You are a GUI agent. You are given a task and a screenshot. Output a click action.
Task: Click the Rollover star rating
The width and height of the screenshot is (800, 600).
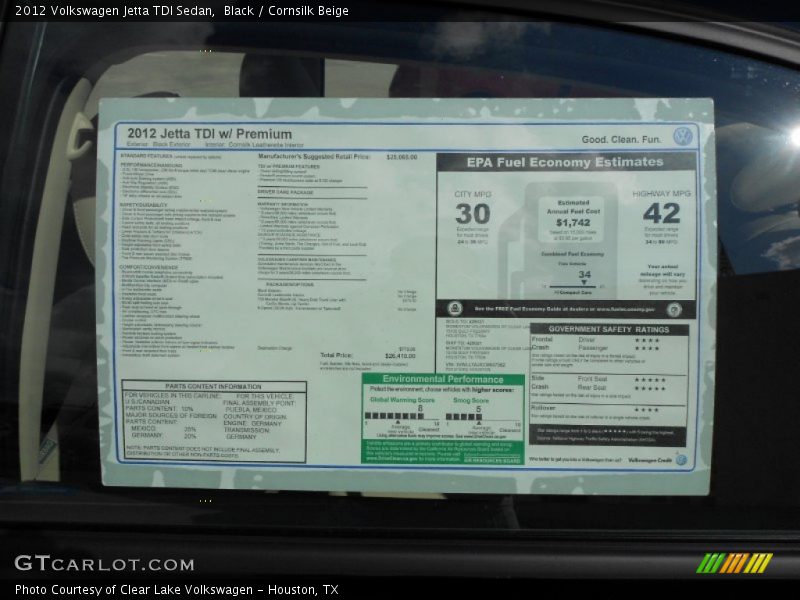647,409
